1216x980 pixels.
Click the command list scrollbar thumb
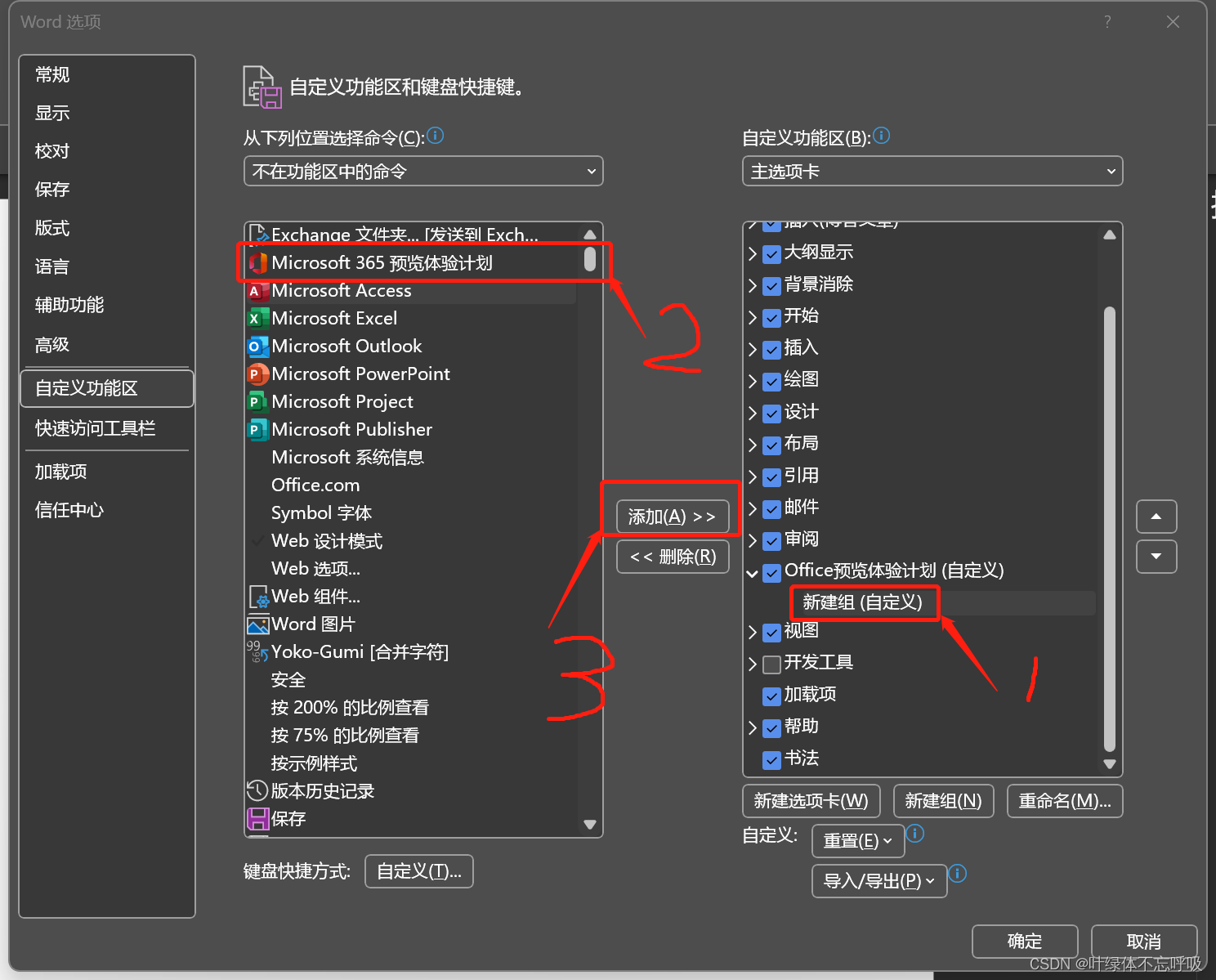point(590,259)
